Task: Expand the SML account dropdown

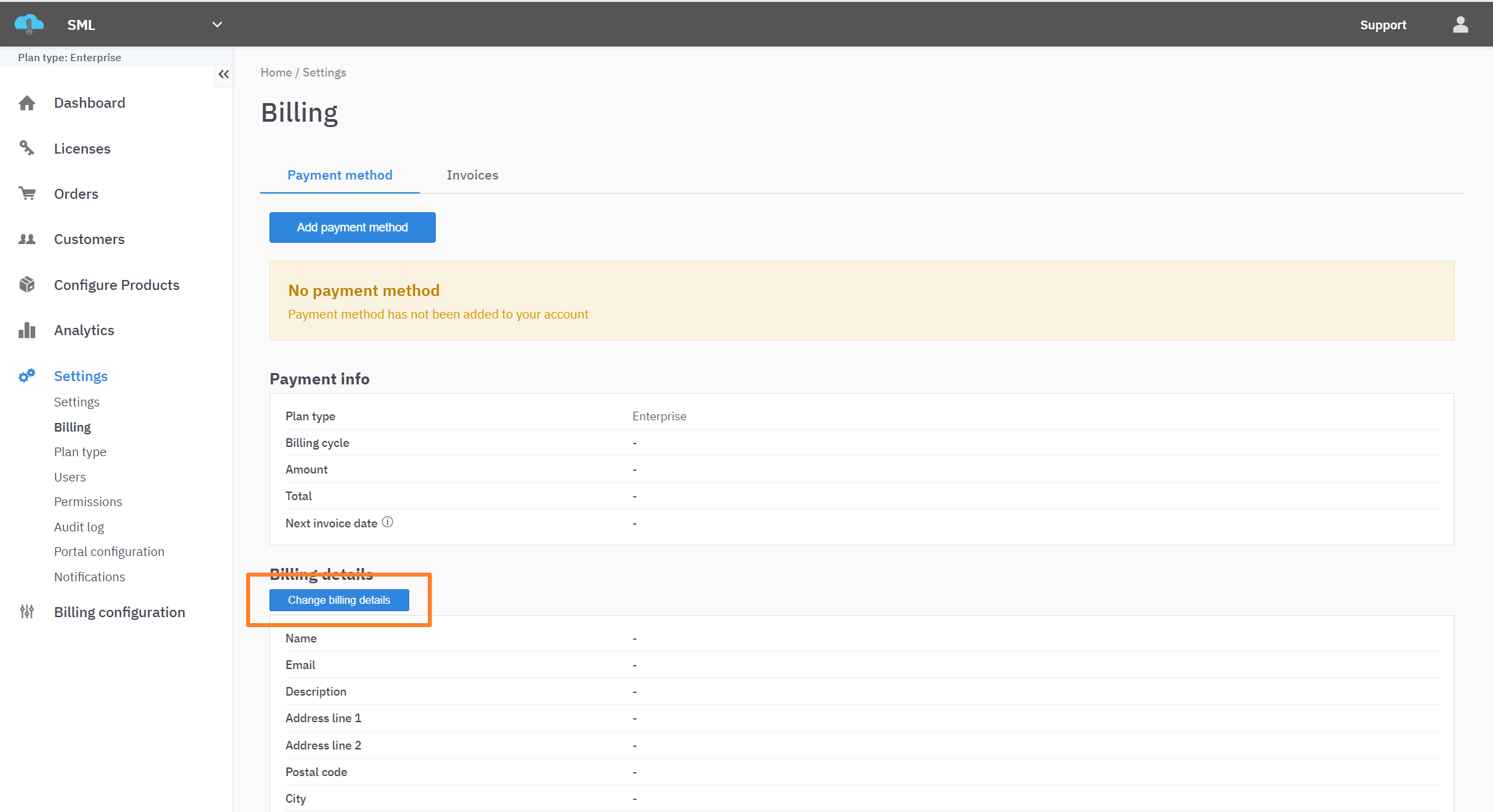Action: (217, 25)
